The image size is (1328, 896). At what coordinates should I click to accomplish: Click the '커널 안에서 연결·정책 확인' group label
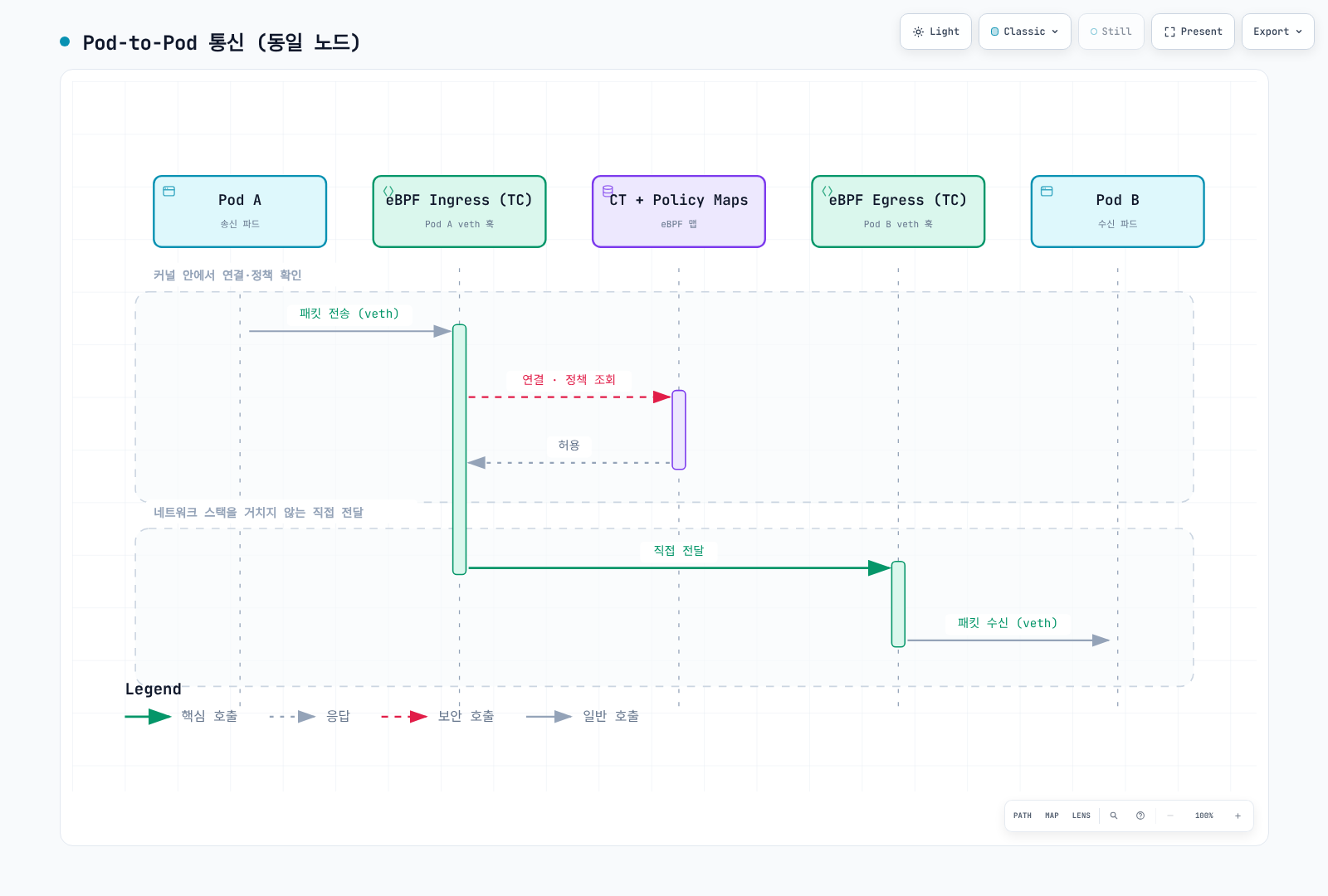[227, 275]
